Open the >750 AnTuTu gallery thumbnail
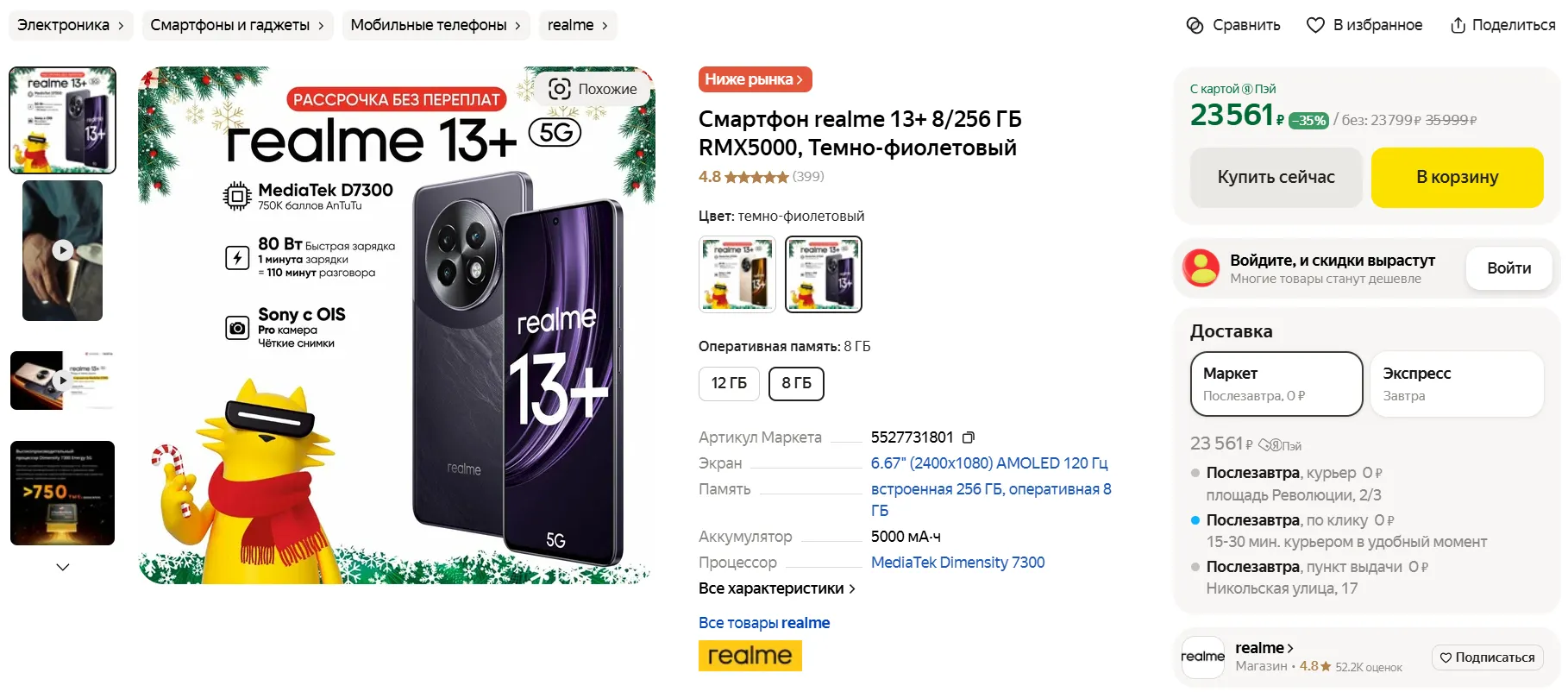The image size is (1568, 692). coord(62,493)
